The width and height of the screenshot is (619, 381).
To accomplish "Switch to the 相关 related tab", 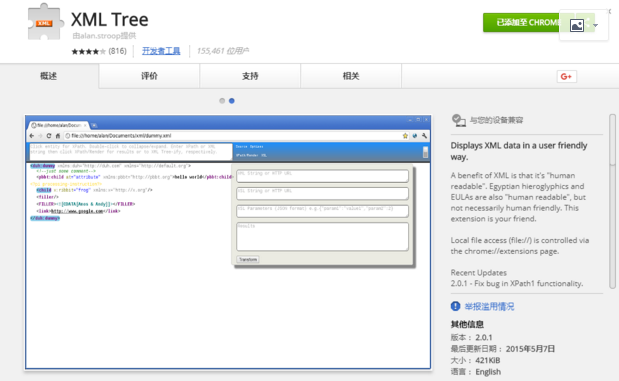I will pyautogui.click(x=351, y=76).
